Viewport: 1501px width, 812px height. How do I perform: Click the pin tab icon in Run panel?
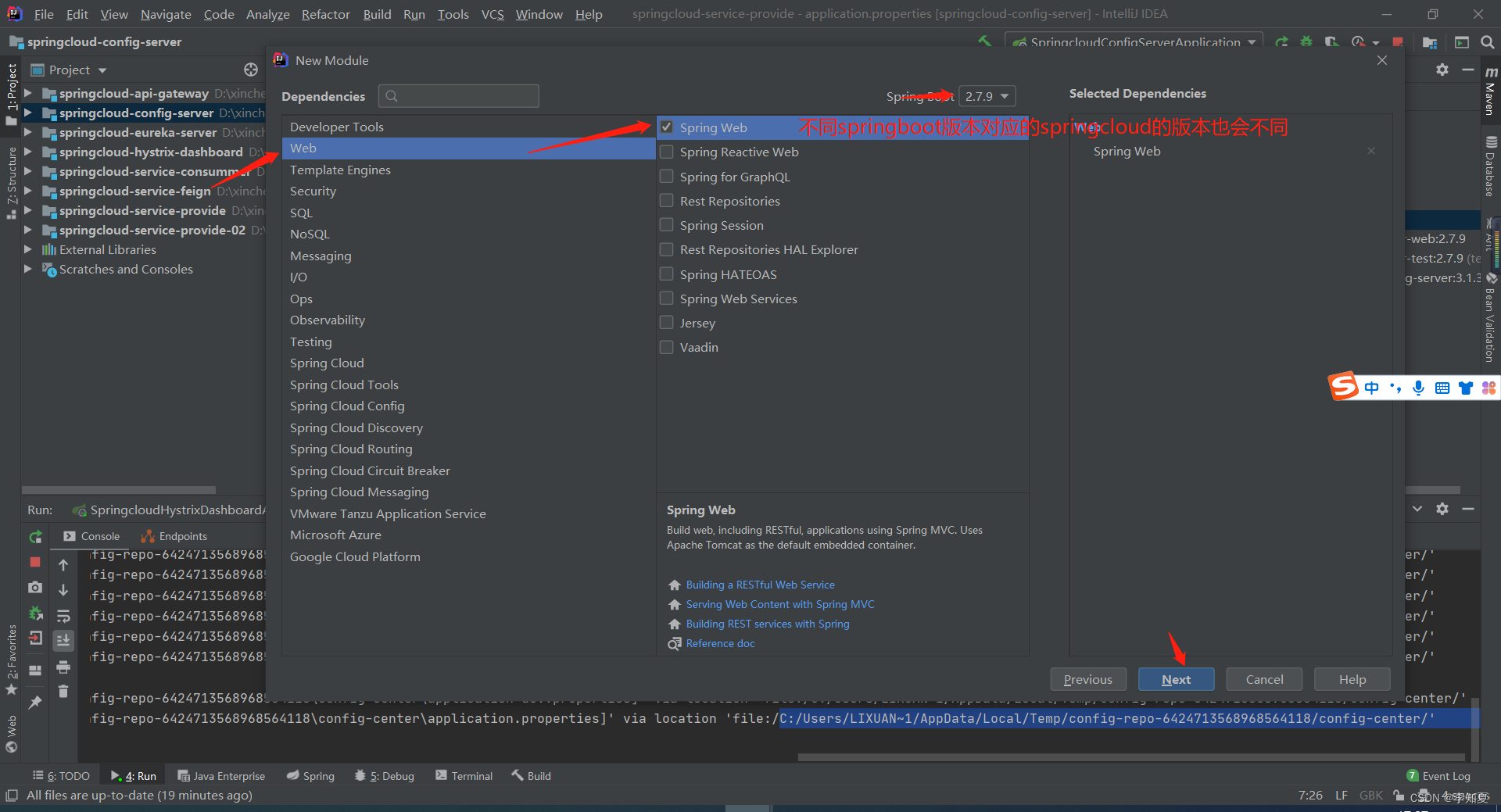pyautogui.click(x=35, y=703)
